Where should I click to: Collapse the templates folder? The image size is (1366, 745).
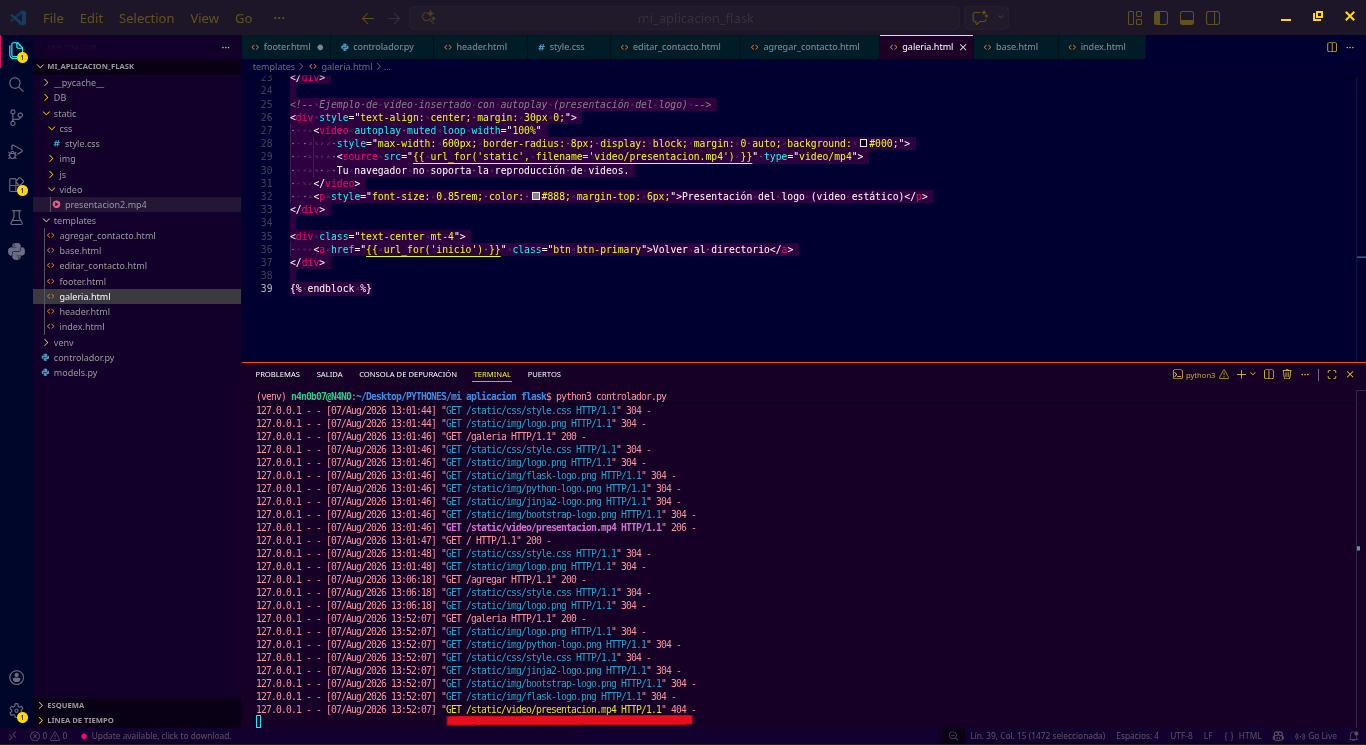tap(137, 220)
